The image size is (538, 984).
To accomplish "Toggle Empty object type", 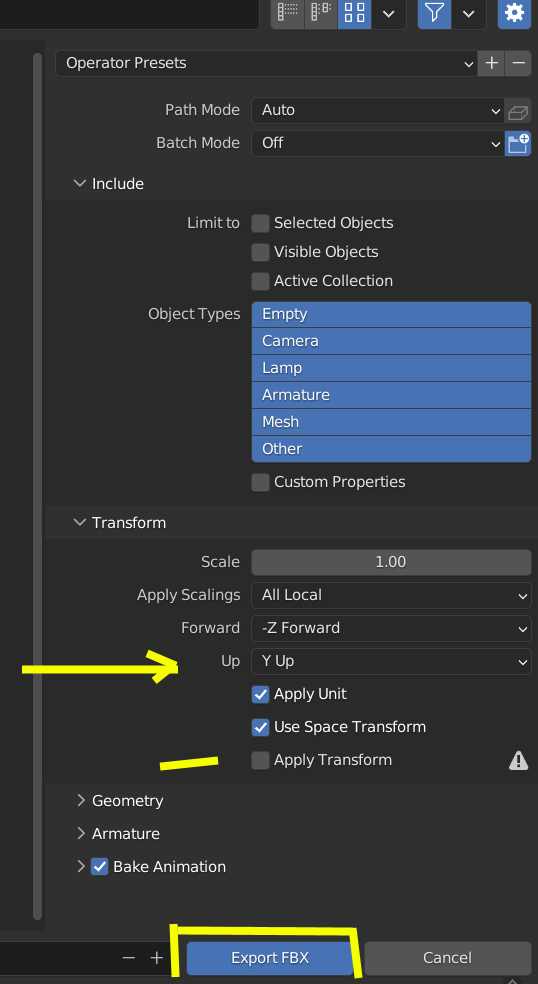I will tap(391, 314).
